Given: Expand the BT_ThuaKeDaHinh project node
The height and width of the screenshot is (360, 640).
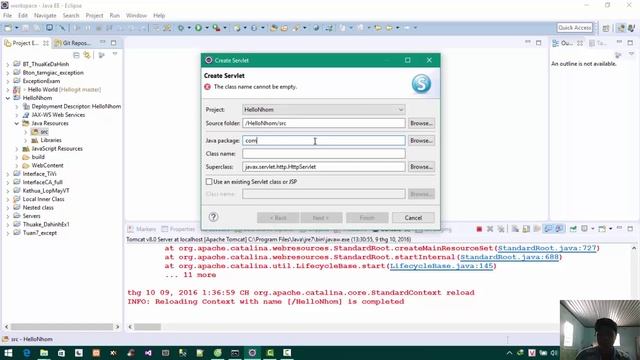Looking at the screenshot, I should point(8,64).
